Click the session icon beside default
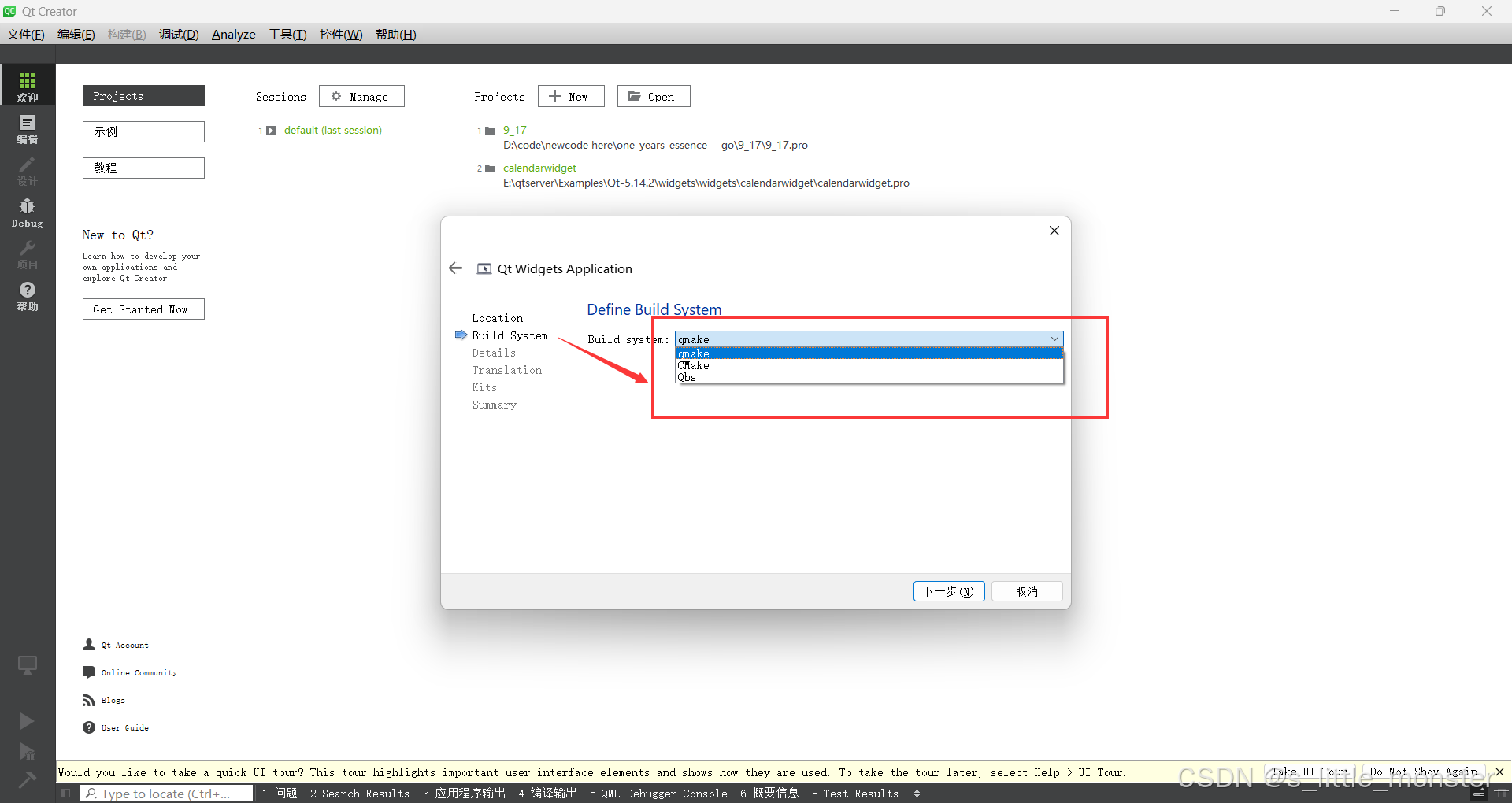Screen dimensions: 1512x803 [271, 131]
